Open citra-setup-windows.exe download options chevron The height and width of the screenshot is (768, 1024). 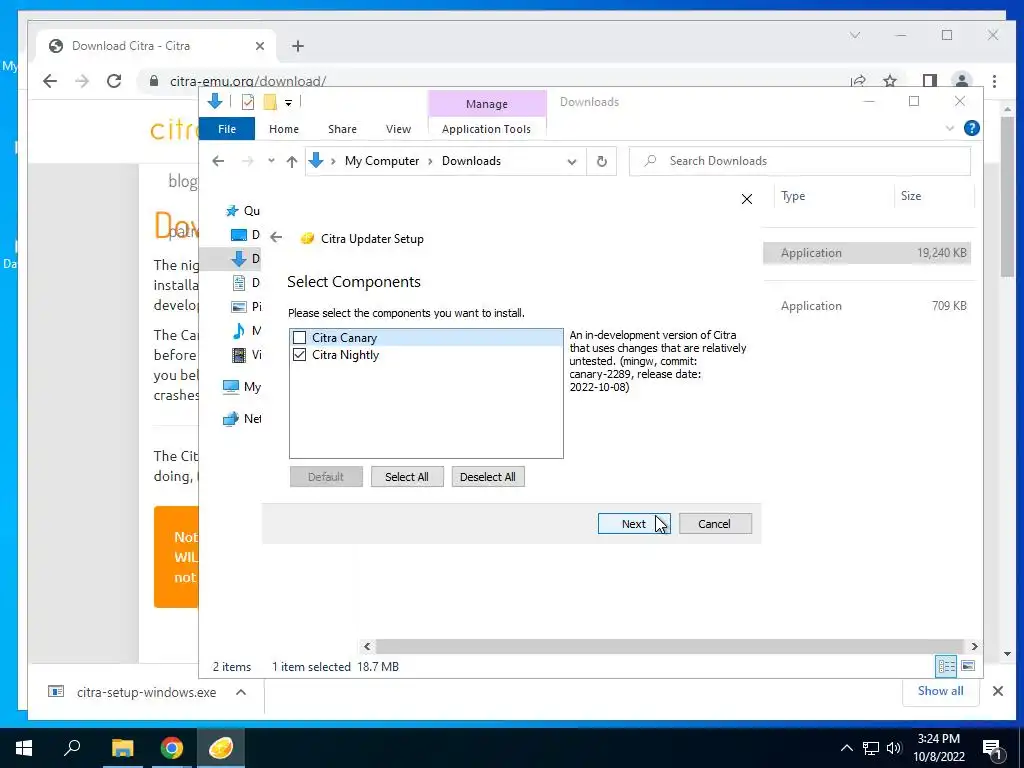tap(241, 692)
